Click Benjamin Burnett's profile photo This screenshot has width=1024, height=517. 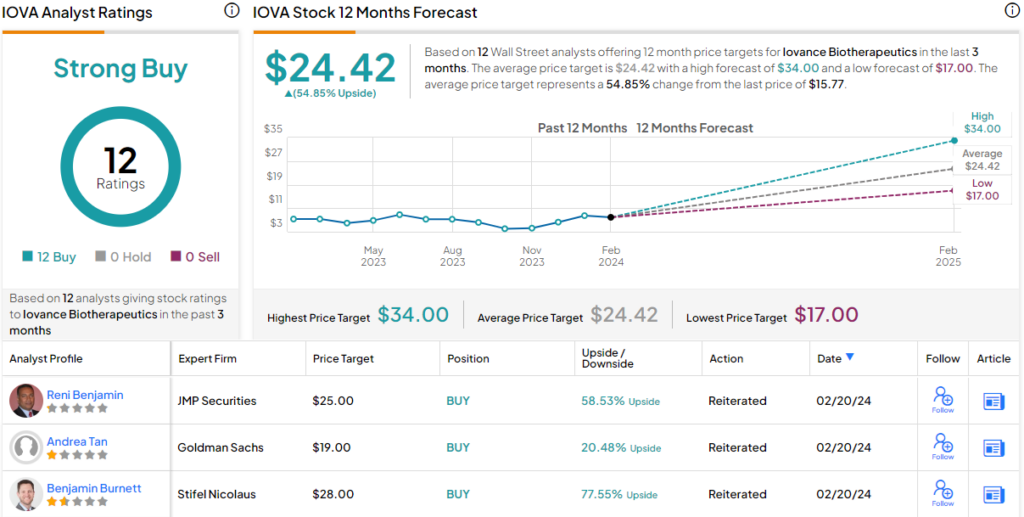(26, 494)
